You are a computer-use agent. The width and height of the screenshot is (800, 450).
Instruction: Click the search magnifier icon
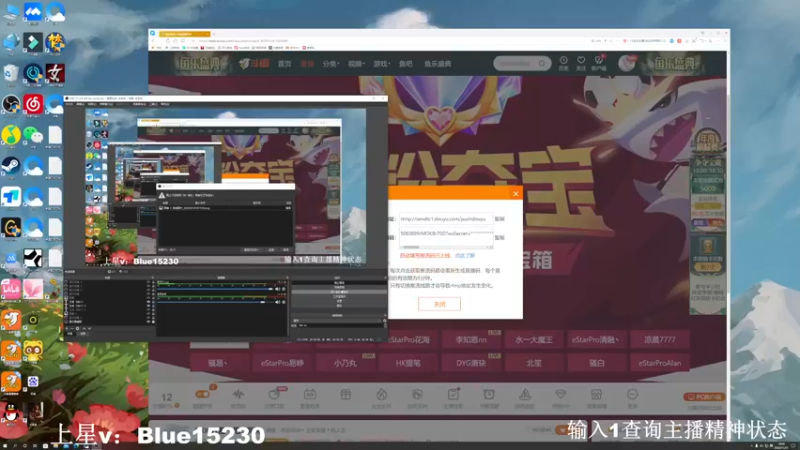pyautogui.click(x=542, y=64)
